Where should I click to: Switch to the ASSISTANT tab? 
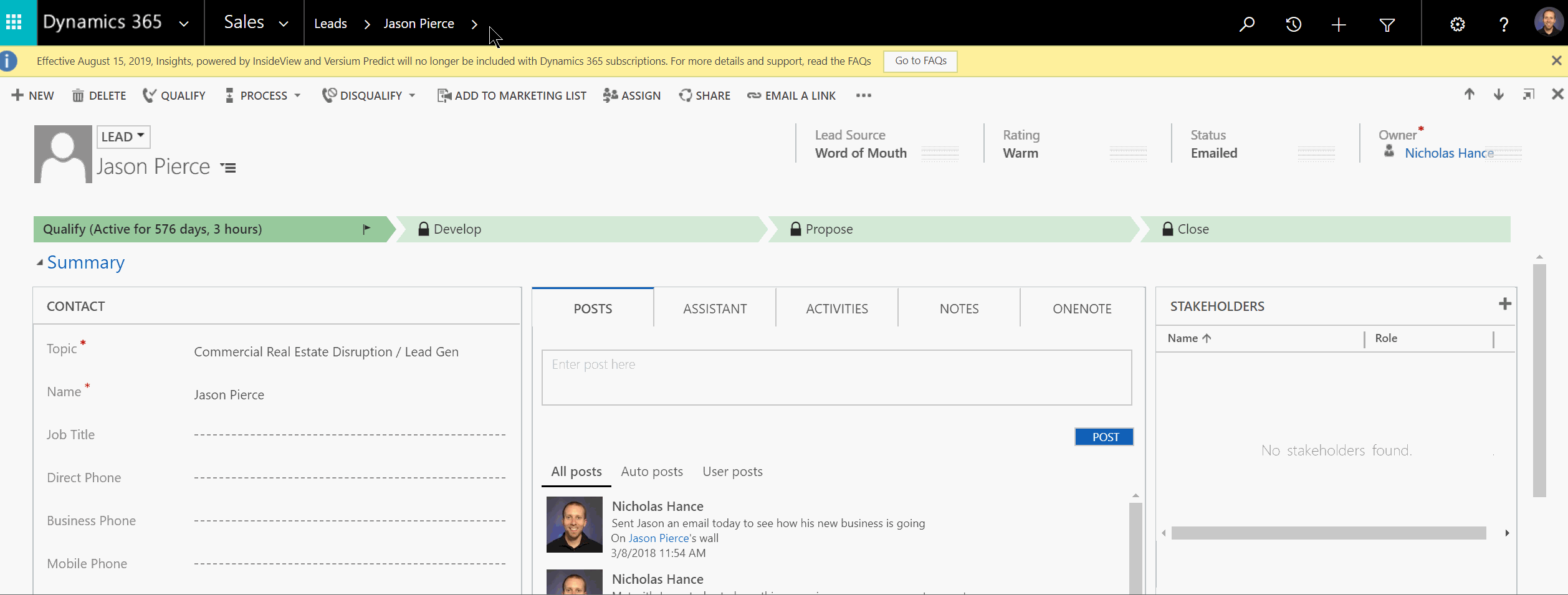pyautogui.click(x=715, y=308)
